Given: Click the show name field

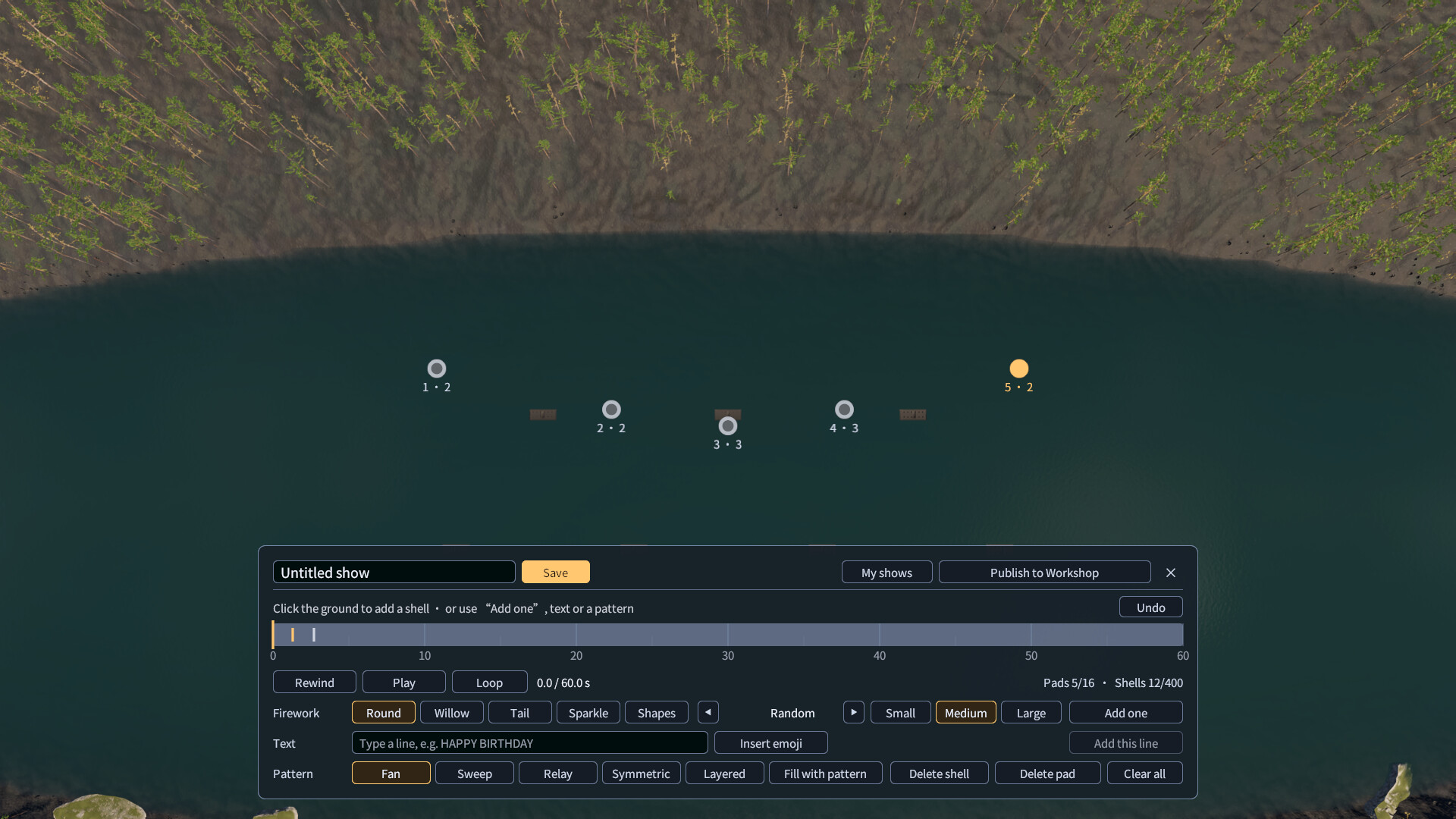Looking at the screenshot, I should tap(394, 572).
